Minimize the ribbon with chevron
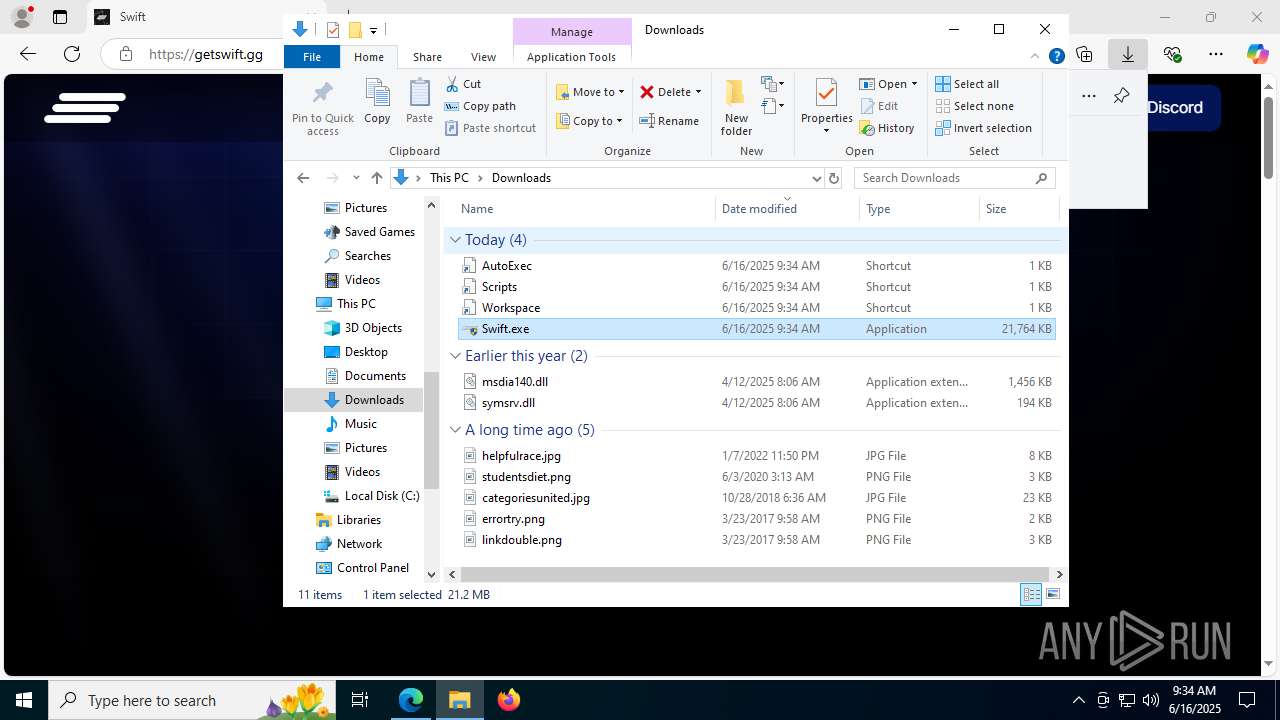Viewport: 1280px width, 720px height. tap(1035, 57)
